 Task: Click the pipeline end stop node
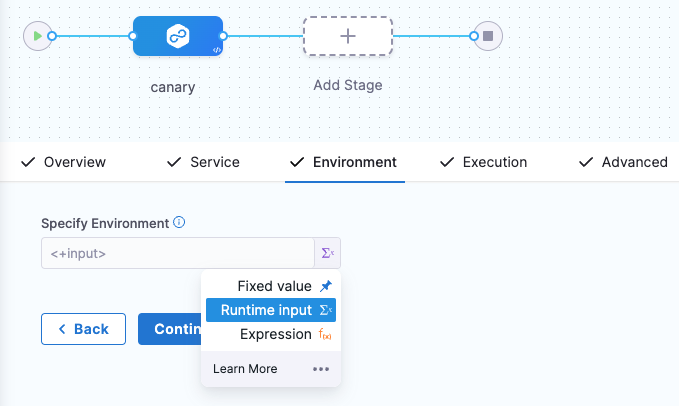[487, 36]
